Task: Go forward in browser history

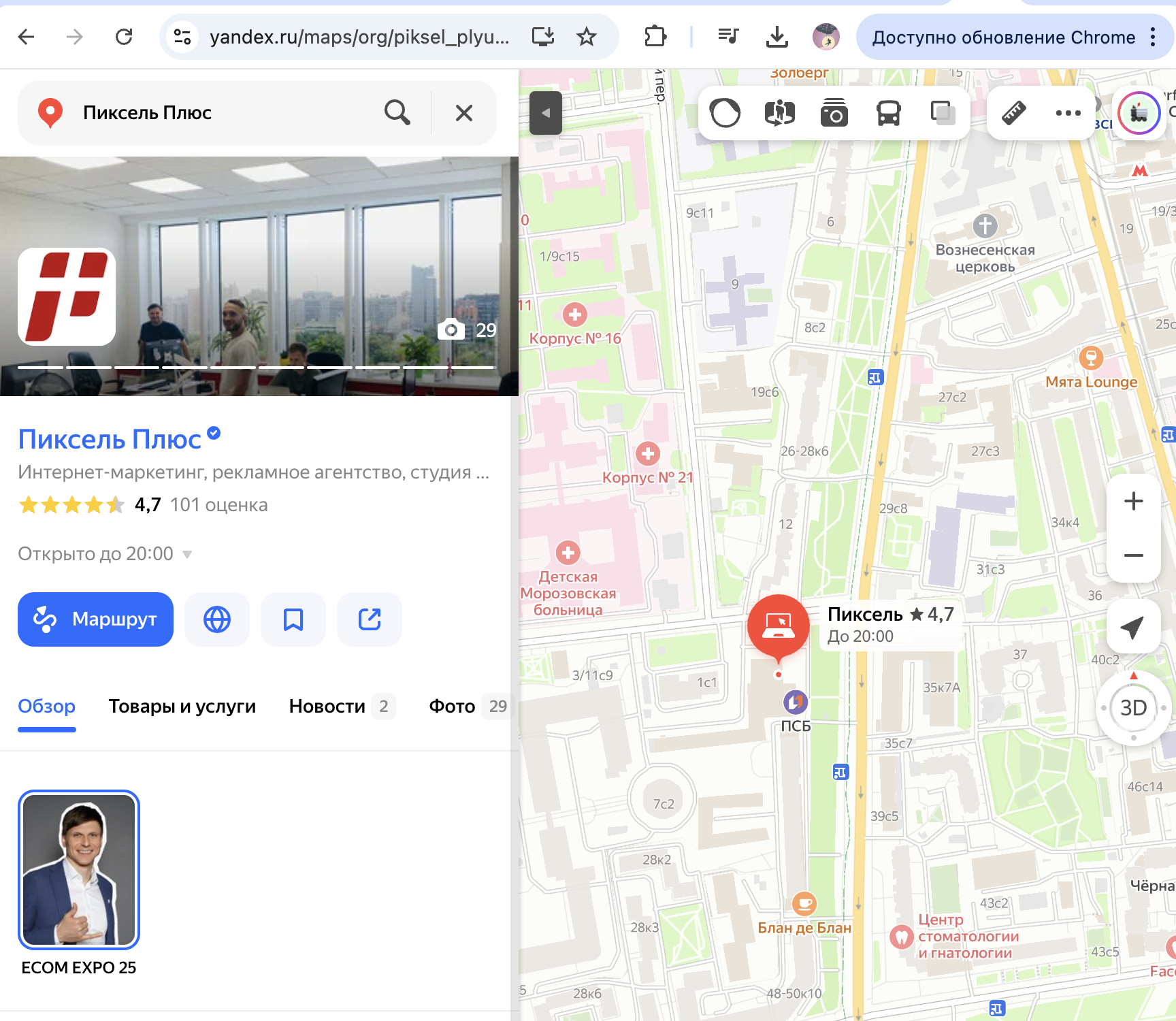Action: [75, 37]
